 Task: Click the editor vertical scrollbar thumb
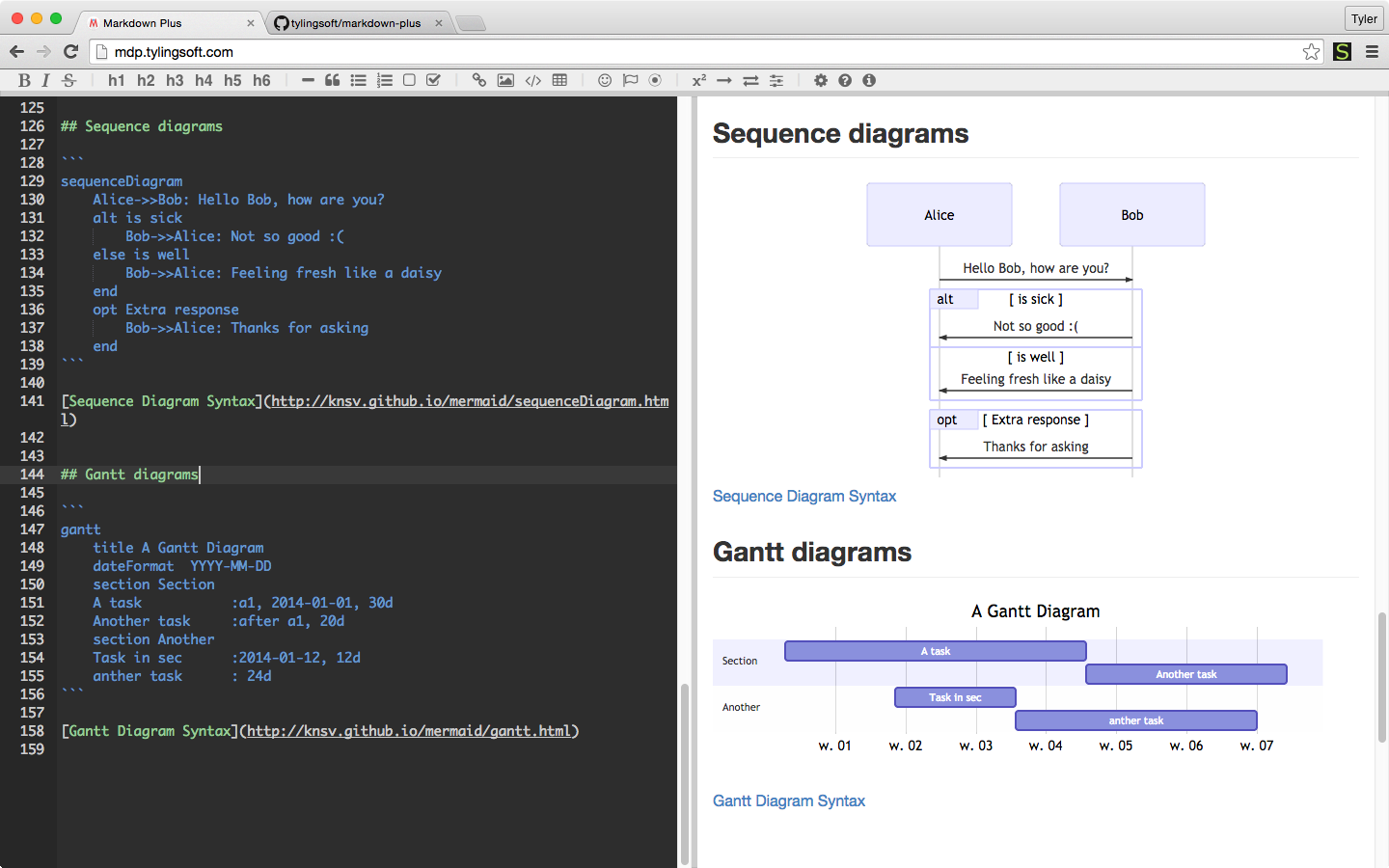point(685,773)
